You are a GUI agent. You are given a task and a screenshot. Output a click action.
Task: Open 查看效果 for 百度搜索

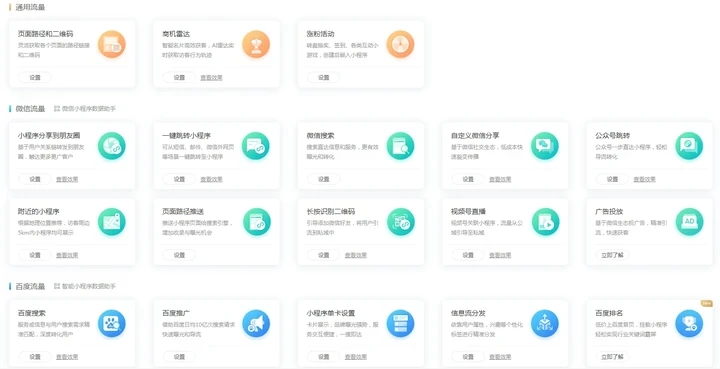[67, 357]
